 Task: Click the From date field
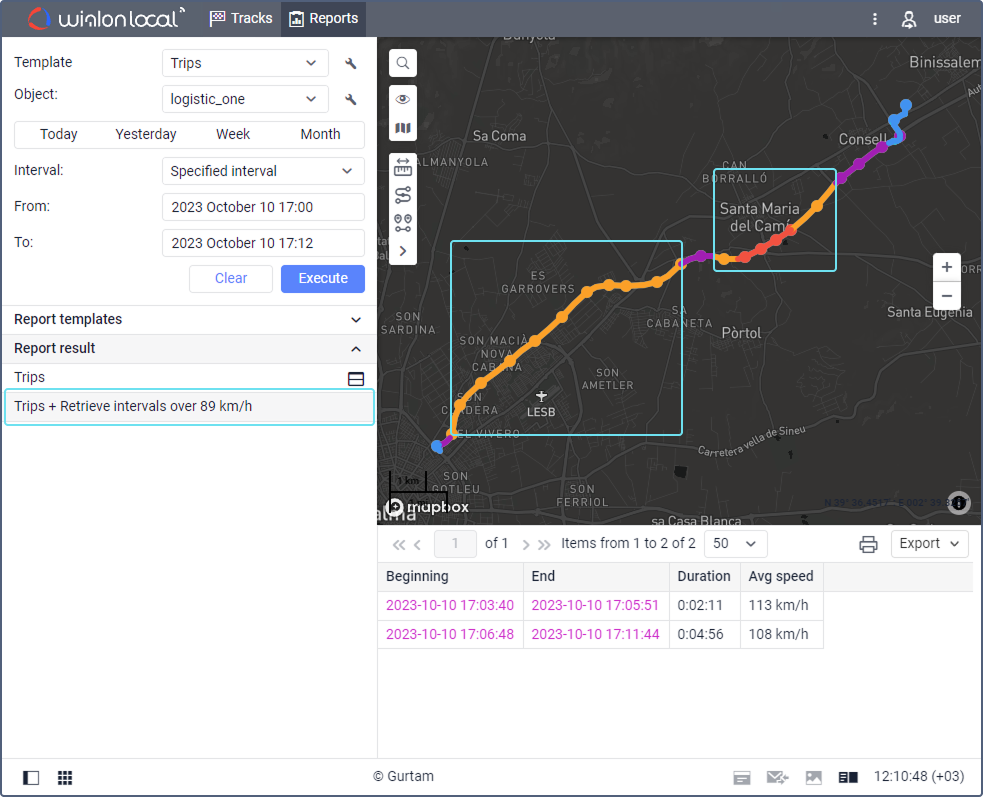point(263,207)
